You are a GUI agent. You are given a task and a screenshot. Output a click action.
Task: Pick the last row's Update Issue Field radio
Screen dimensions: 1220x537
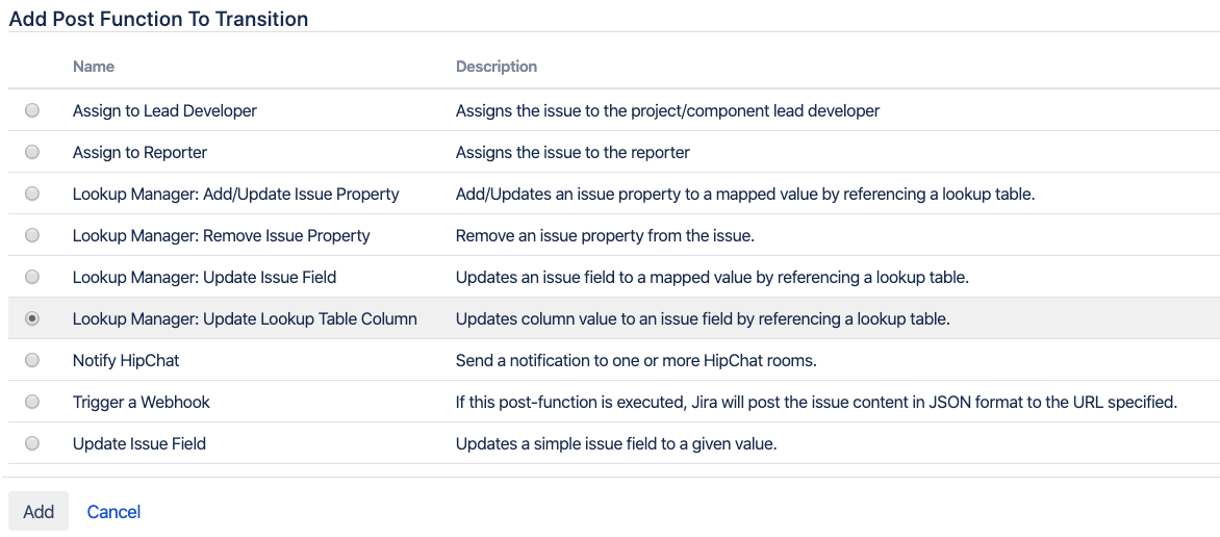click(32, 443)
